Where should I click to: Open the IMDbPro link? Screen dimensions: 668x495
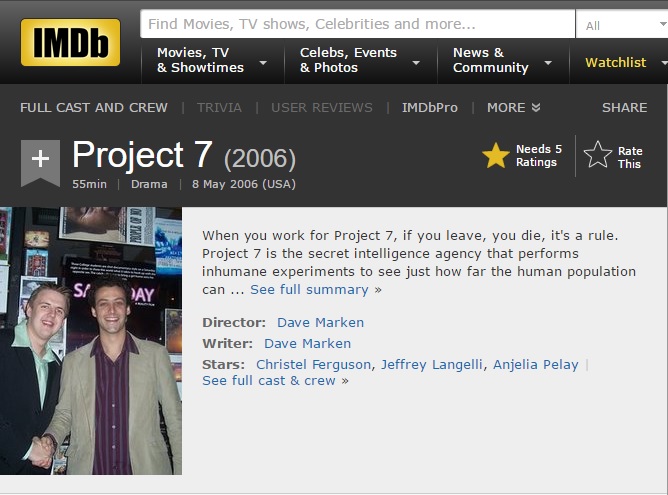point(429,107)
